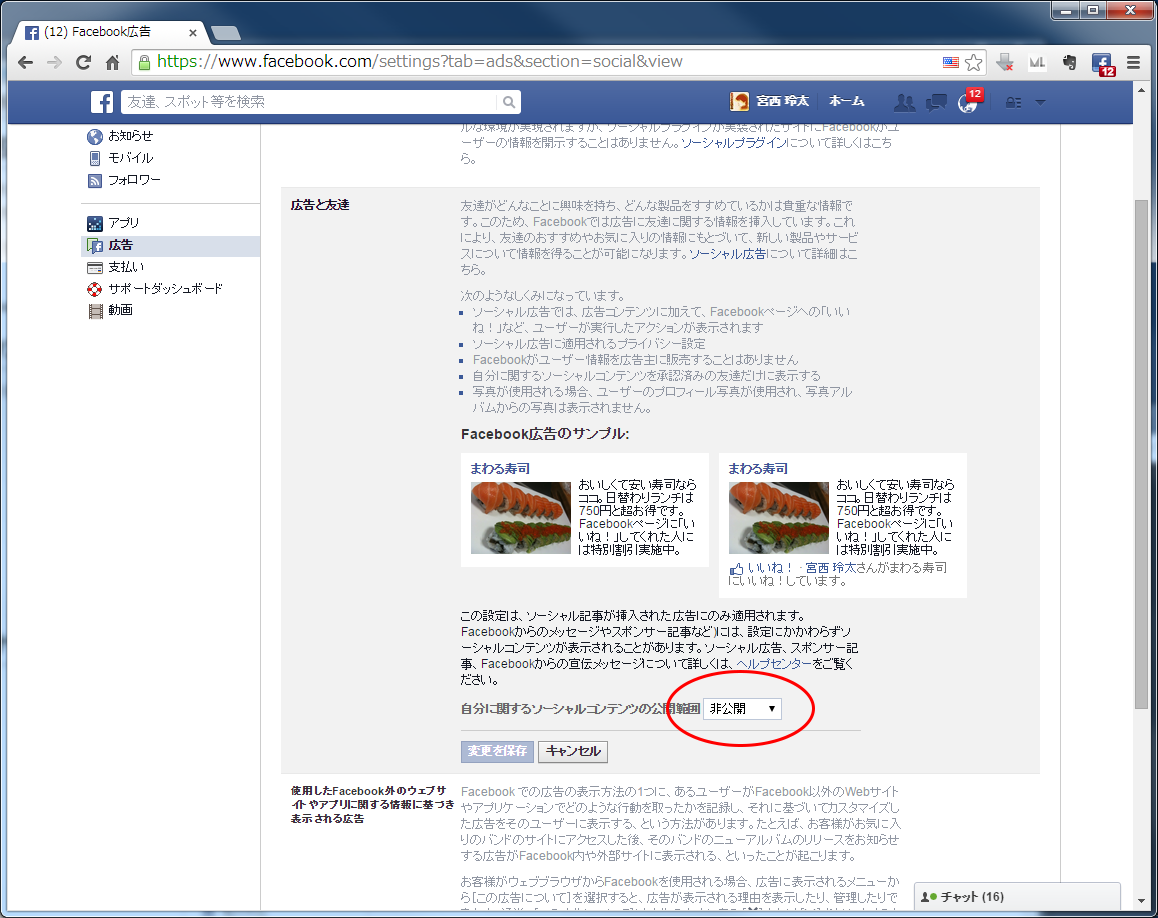Click the browser back arrow
Screen dimensions: 1158x918
click(25, 63)
